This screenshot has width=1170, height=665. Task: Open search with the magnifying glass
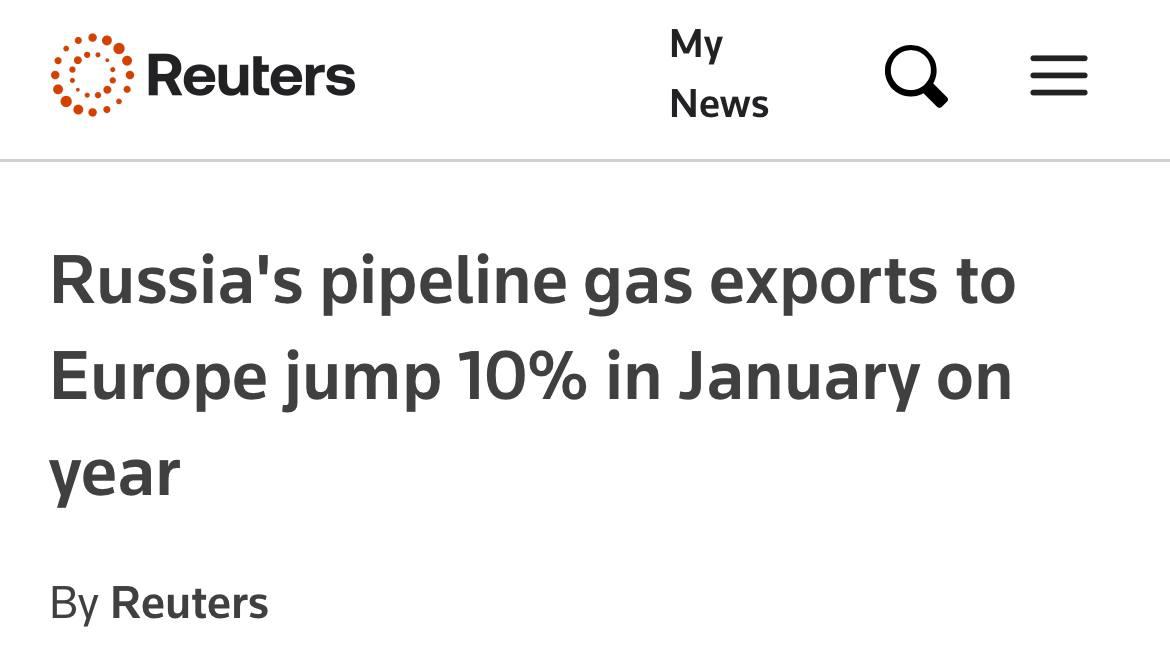(x=915, y=76)
